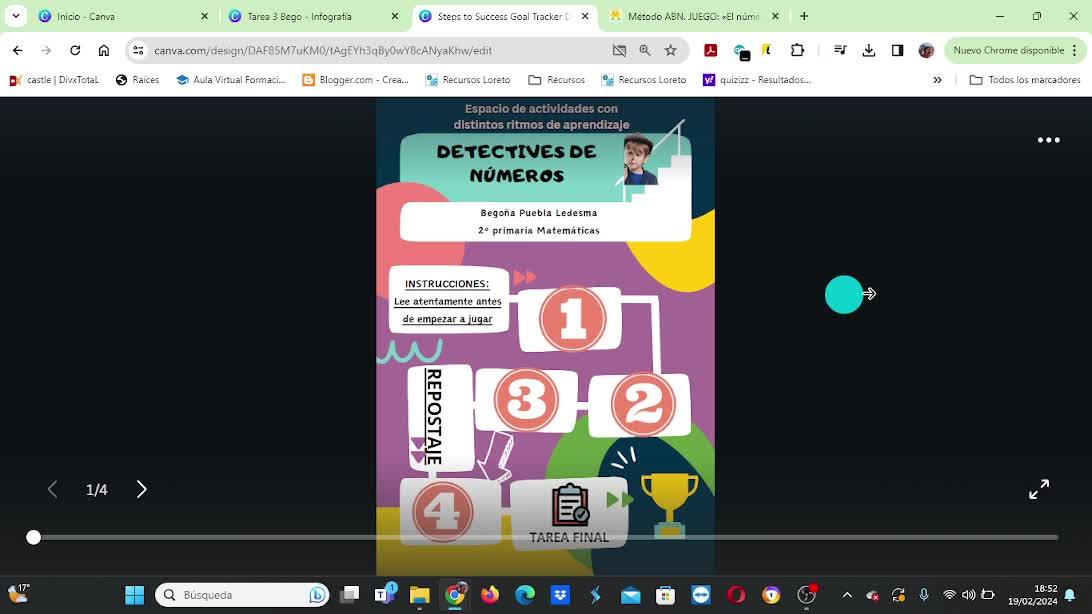Switch to Método ABN JUEGO tab
1092x614 pixels.
coord(694,16)
